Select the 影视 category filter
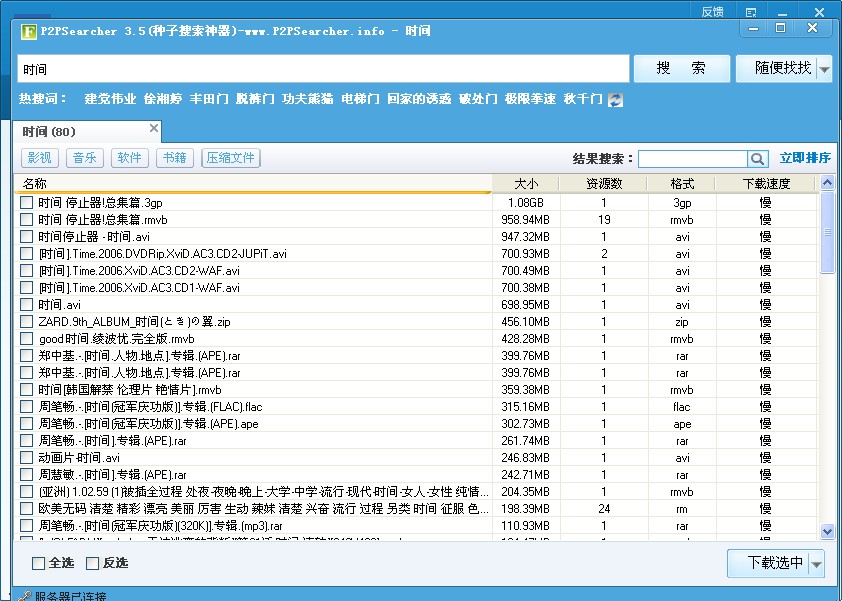This screenshot has height=601, width=842. tap(38, 157)
